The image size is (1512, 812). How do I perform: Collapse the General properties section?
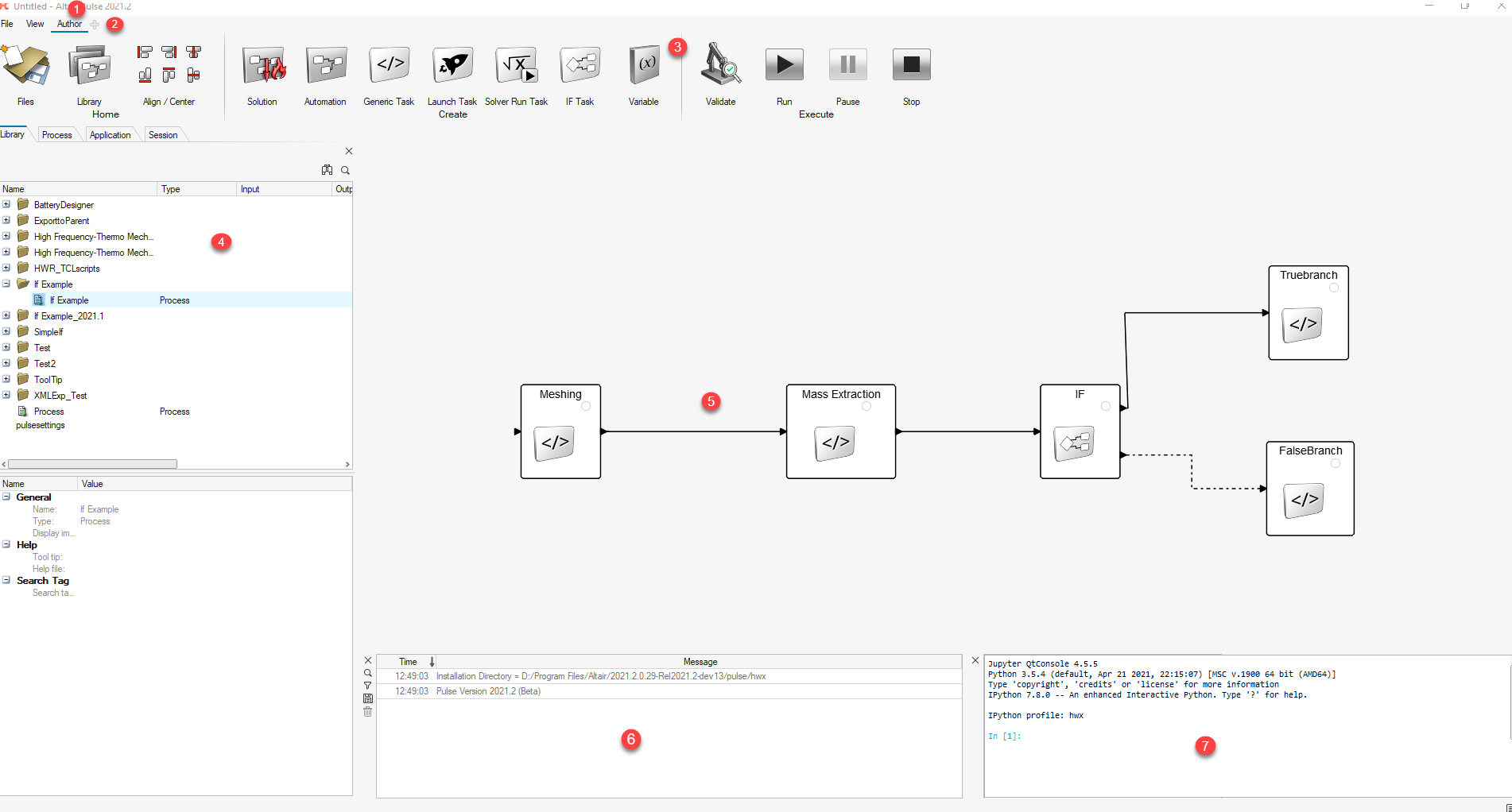click(x=8, y=497)
